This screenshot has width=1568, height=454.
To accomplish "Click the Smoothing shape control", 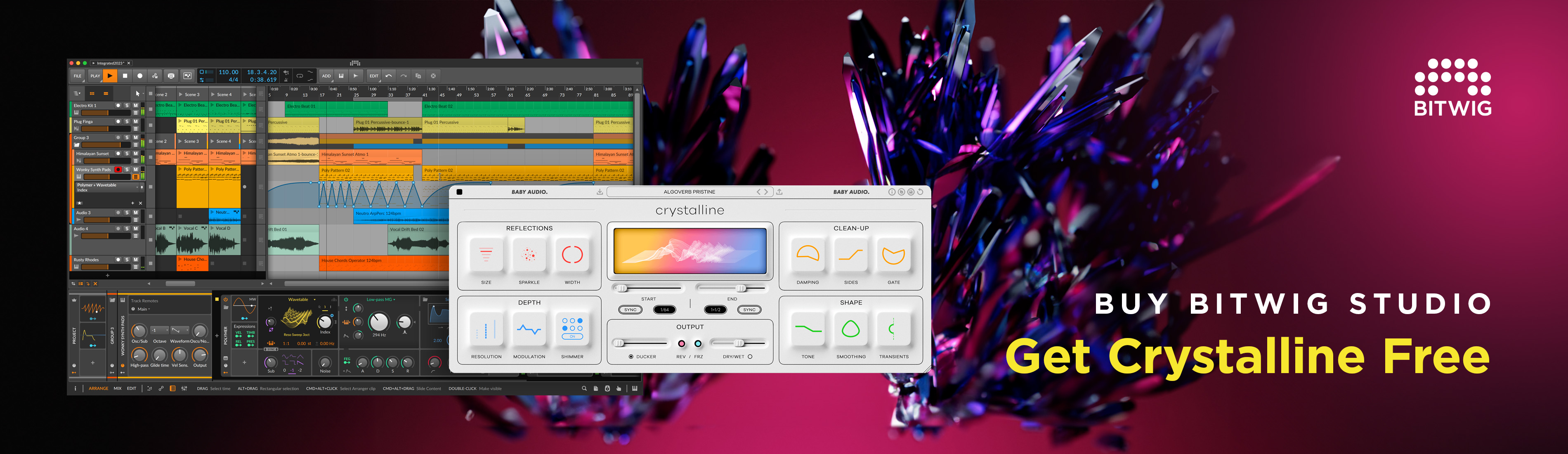I will (x=851, y=330).
